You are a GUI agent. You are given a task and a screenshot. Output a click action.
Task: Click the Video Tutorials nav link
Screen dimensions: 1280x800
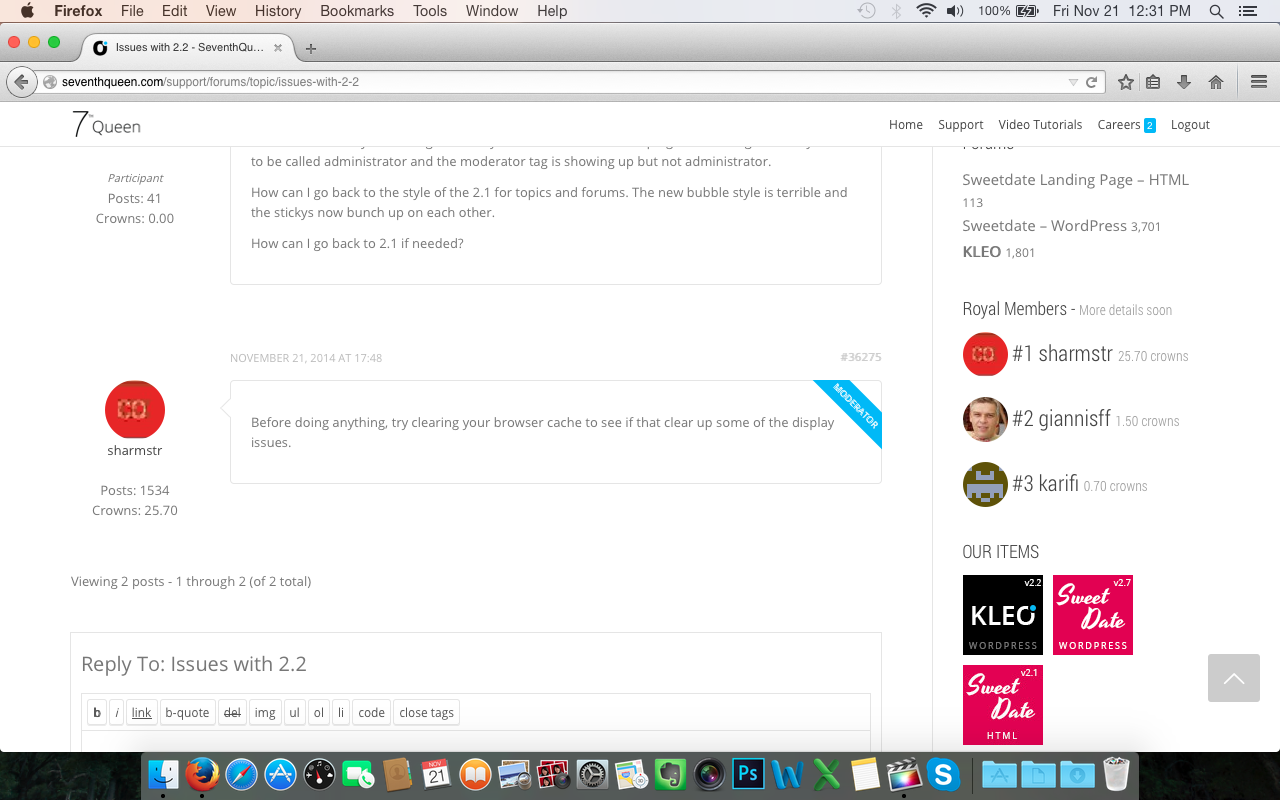tap(1040, 125)
